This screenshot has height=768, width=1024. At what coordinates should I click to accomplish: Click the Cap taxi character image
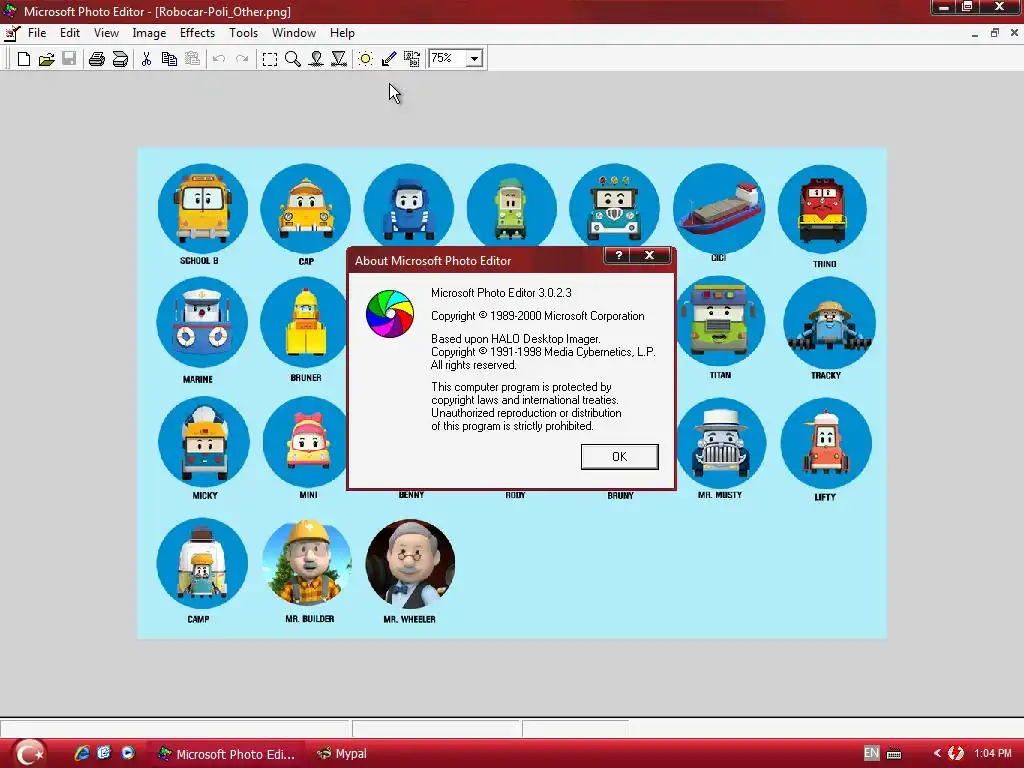[306, 208]
